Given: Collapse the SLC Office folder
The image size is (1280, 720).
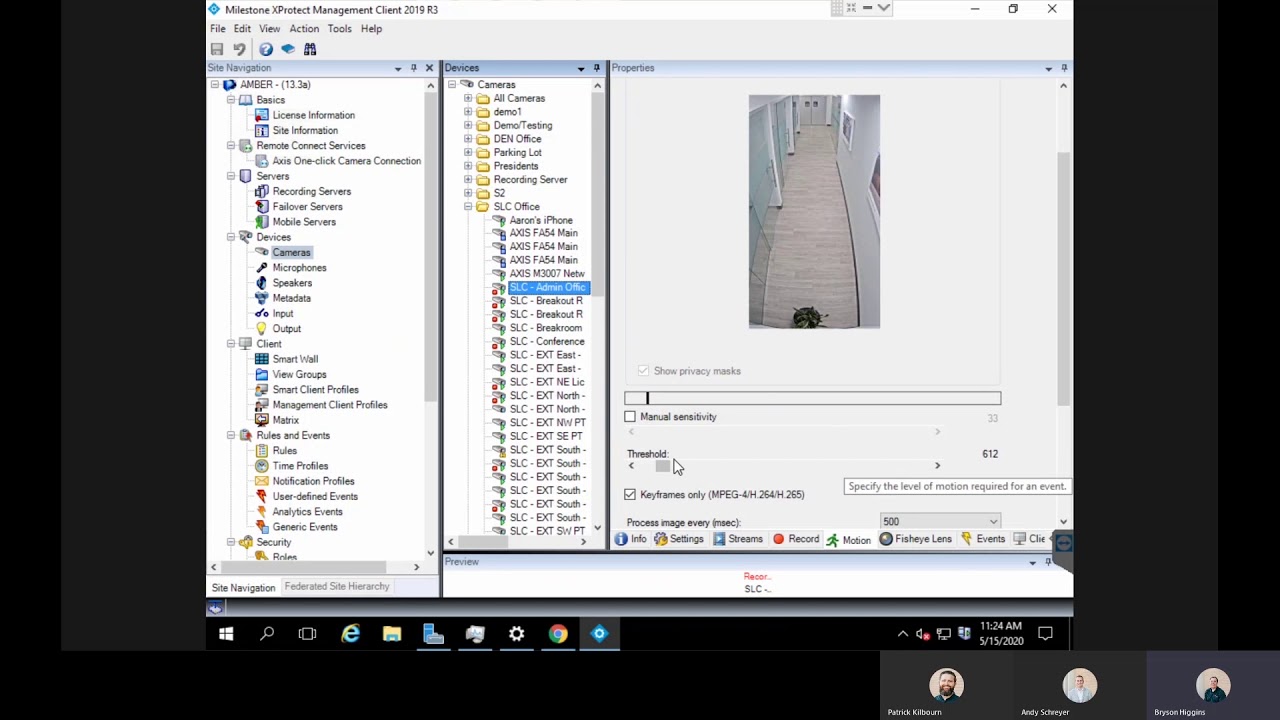Looking at the screenshot, I should click(467, 207).
